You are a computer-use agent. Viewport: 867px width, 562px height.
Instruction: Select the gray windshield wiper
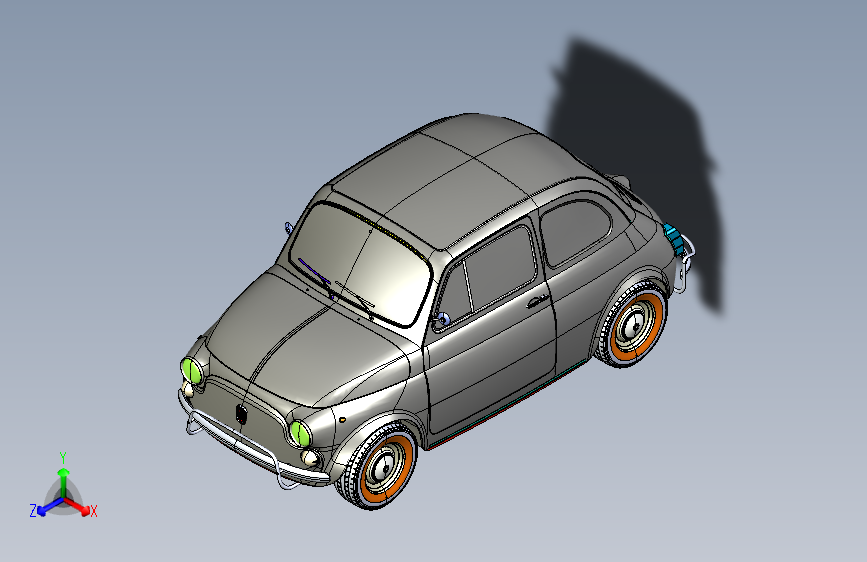point(354,296)
